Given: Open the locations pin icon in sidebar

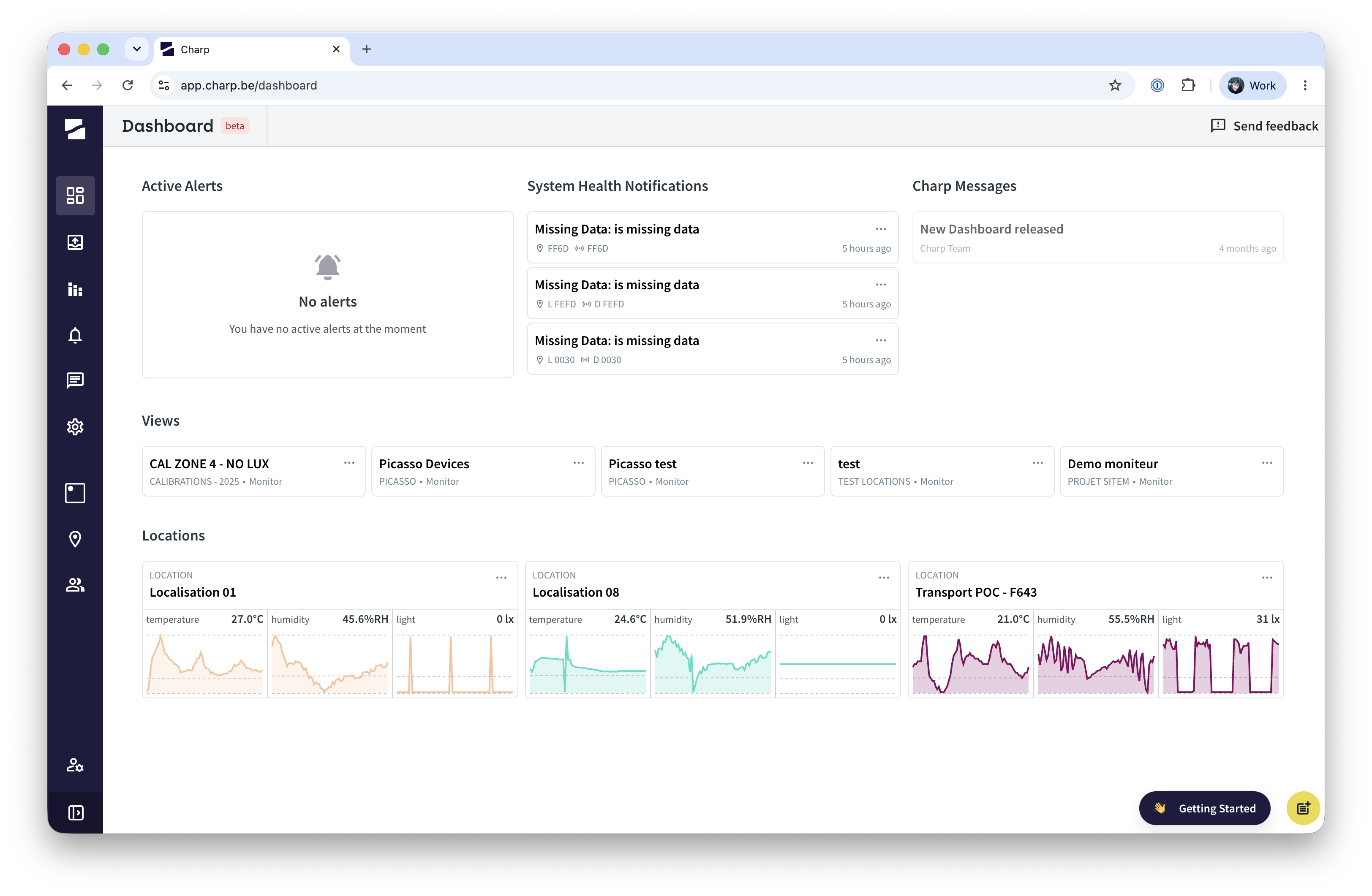Looking at the screenshot, I should [75, 539].
